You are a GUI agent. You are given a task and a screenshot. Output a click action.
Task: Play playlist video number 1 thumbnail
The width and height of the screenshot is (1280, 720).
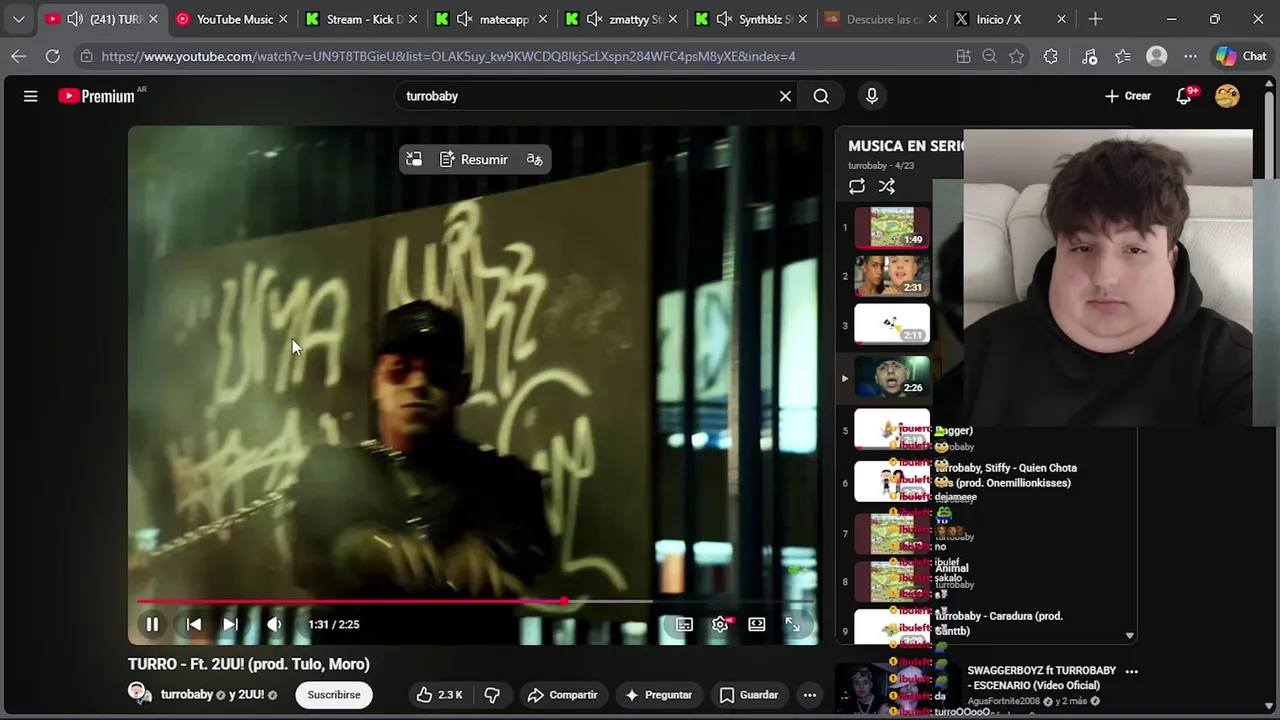point(892,227)
